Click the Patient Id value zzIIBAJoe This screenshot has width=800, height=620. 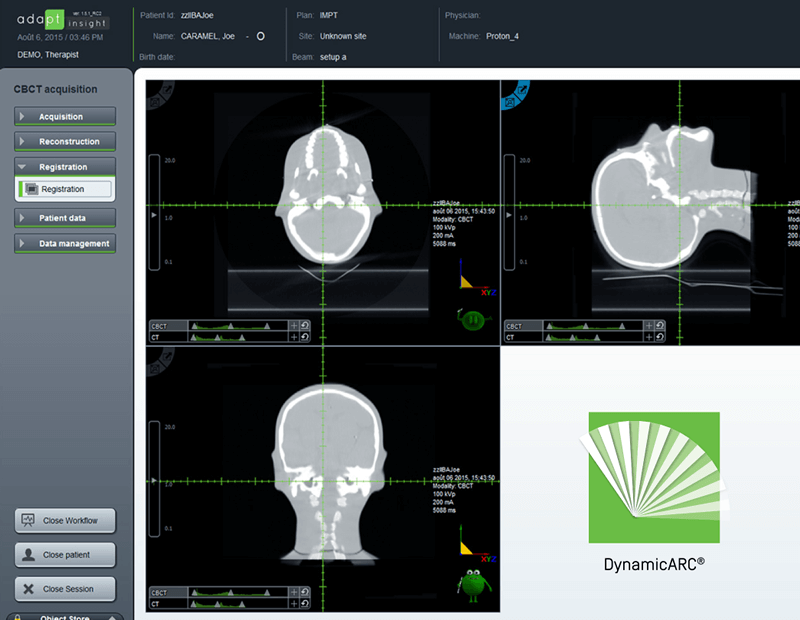(197, 15)
